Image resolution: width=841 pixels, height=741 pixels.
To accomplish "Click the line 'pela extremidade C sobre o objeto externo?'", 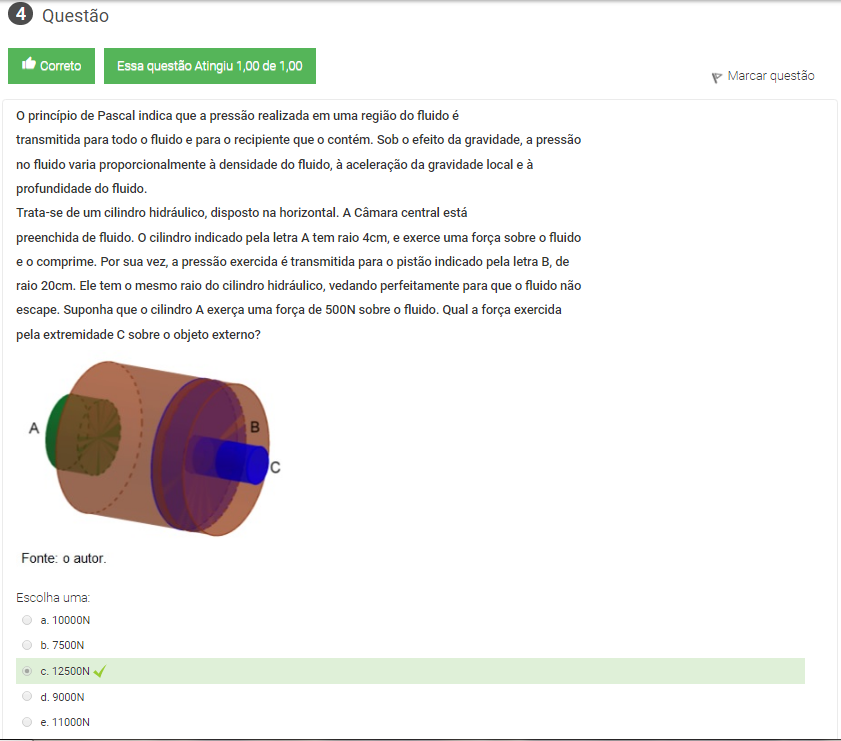I will coord(138,335).
